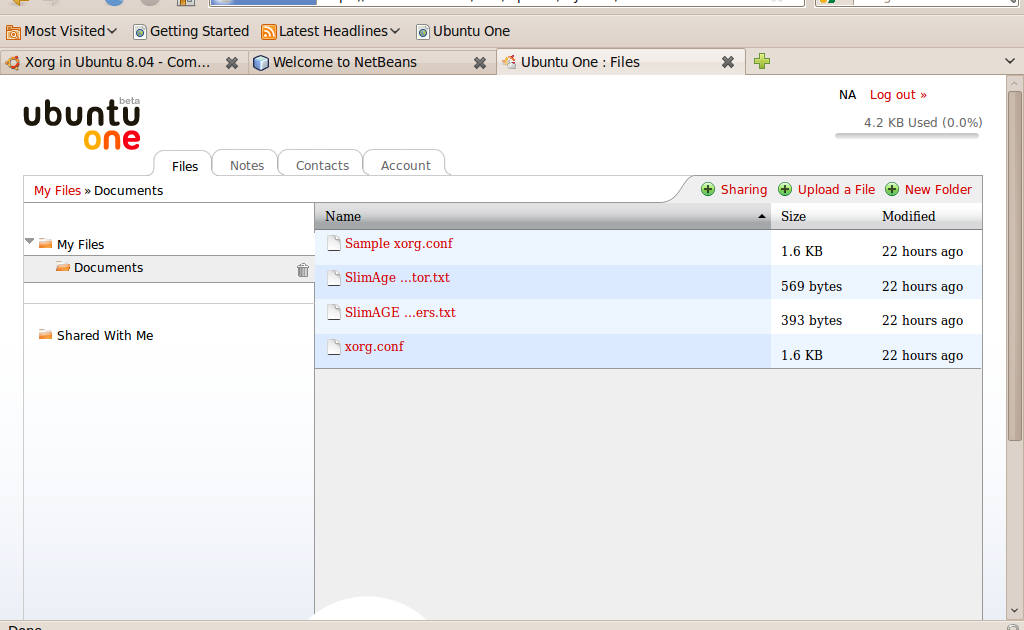Click the Documents breadcrumb text
The width and height of the screenshot is (1024, 630).
pyautogui.click(x=129, y=191)
